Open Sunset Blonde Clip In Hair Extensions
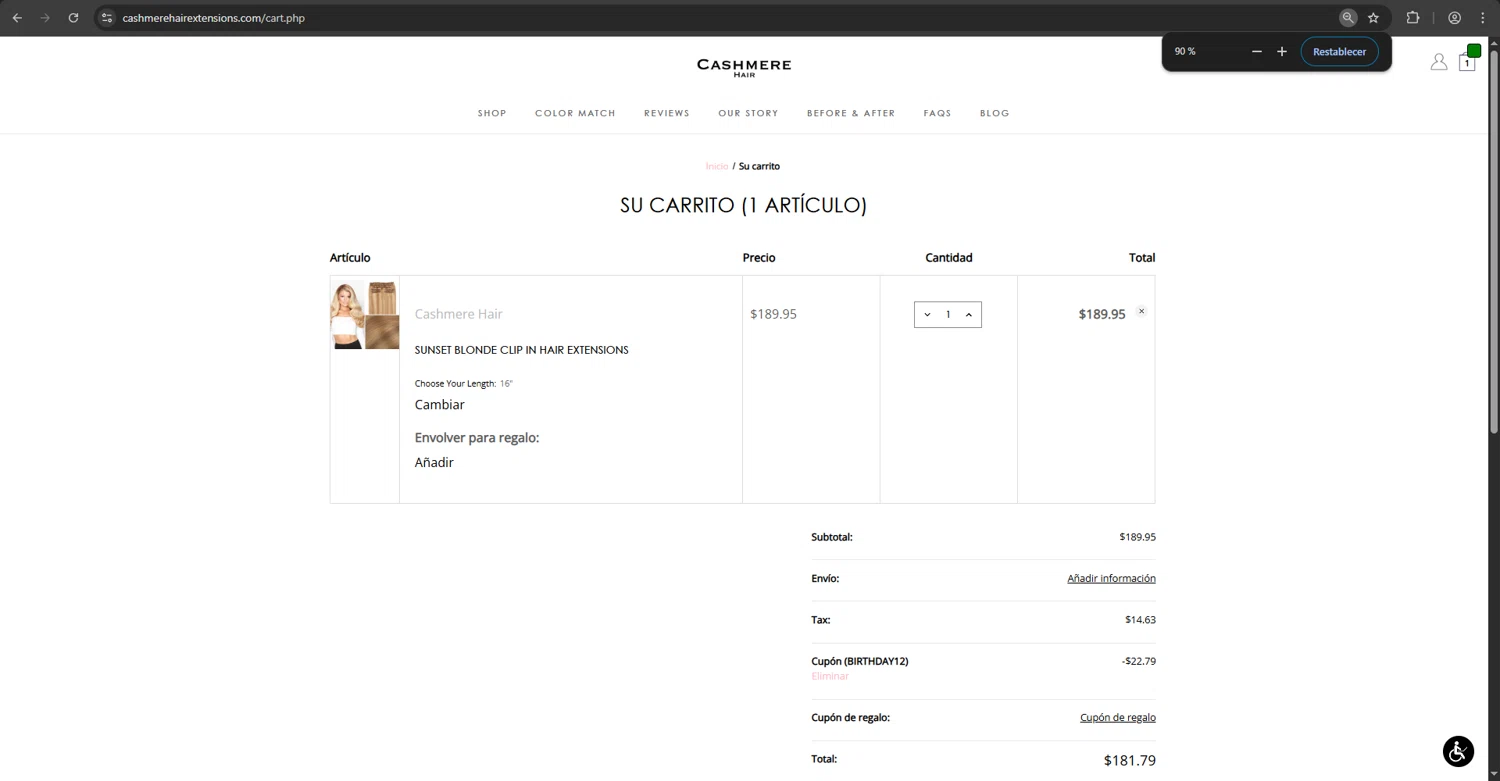Screen dimensions: 1500x781 click(x=521, y=350)
